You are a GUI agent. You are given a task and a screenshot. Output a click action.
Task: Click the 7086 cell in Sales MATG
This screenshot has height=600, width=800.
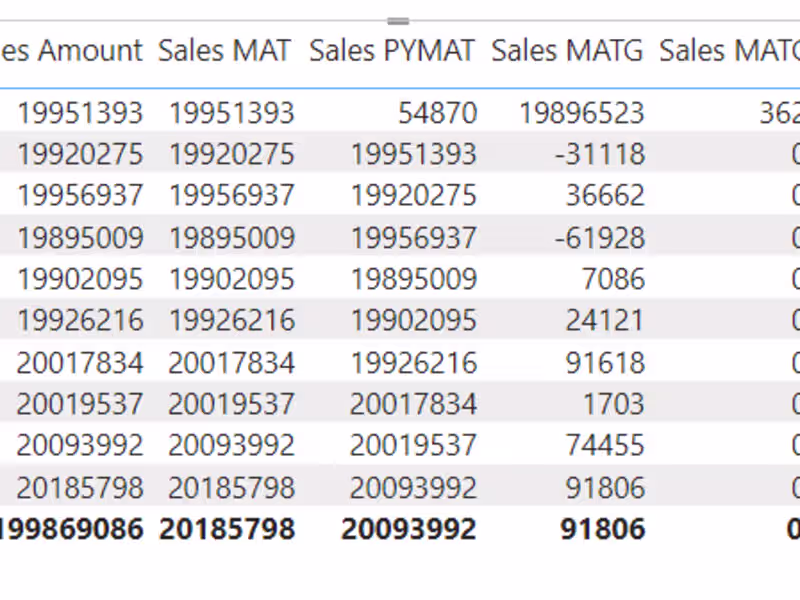pos(615,279)
